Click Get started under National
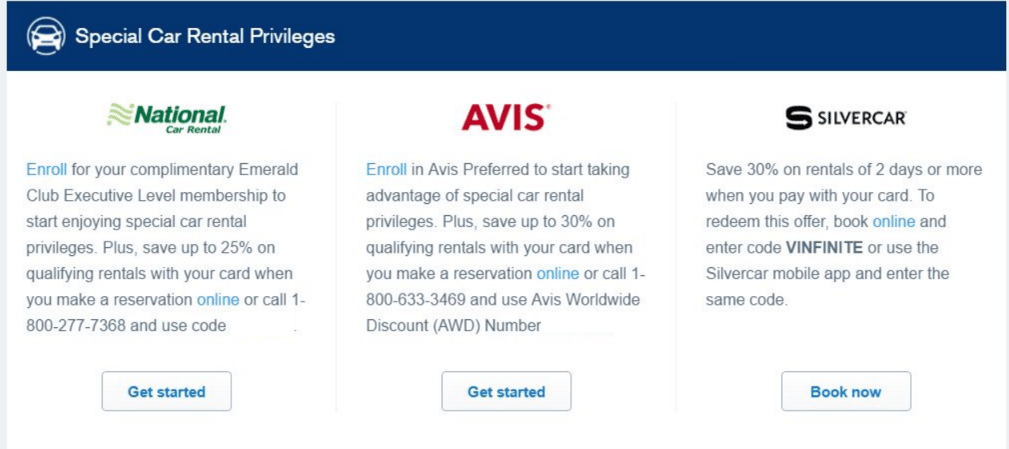The width and height of the screenshot is (1009, 449). (167, 391)
